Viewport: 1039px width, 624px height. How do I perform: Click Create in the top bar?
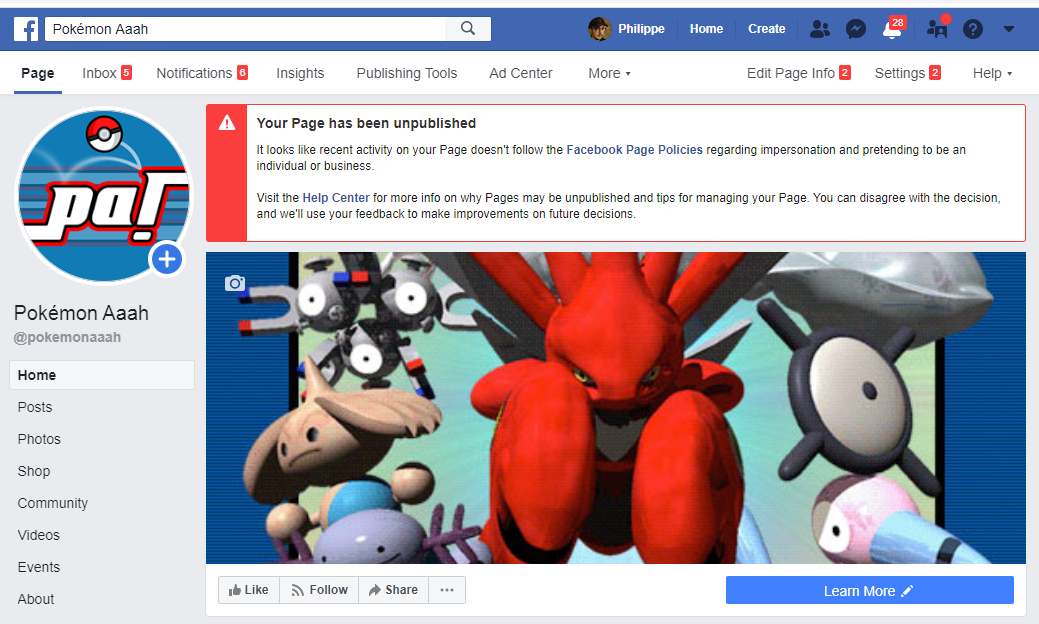(x=767, y=29)
